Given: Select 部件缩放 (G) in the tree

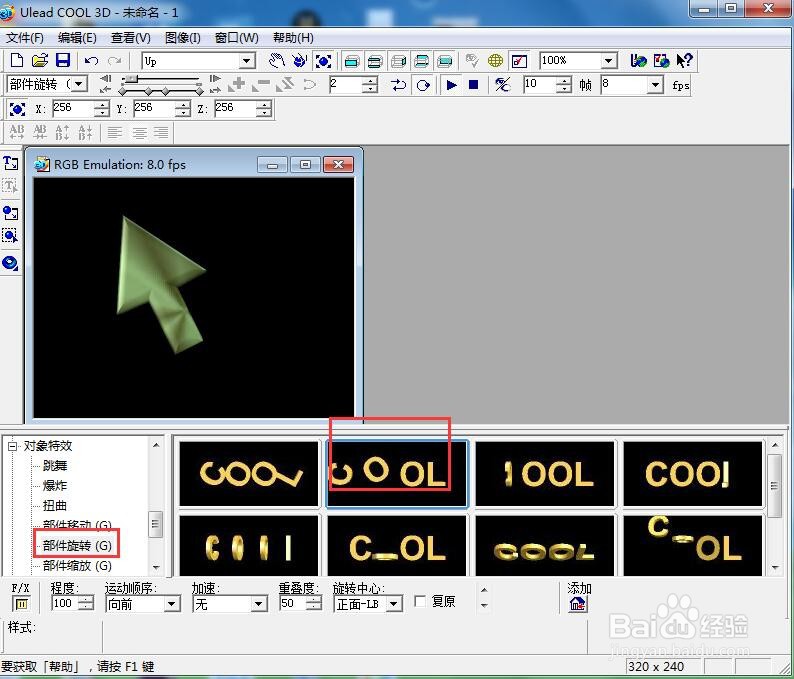Looking at the screenshot, I should 77,566.
